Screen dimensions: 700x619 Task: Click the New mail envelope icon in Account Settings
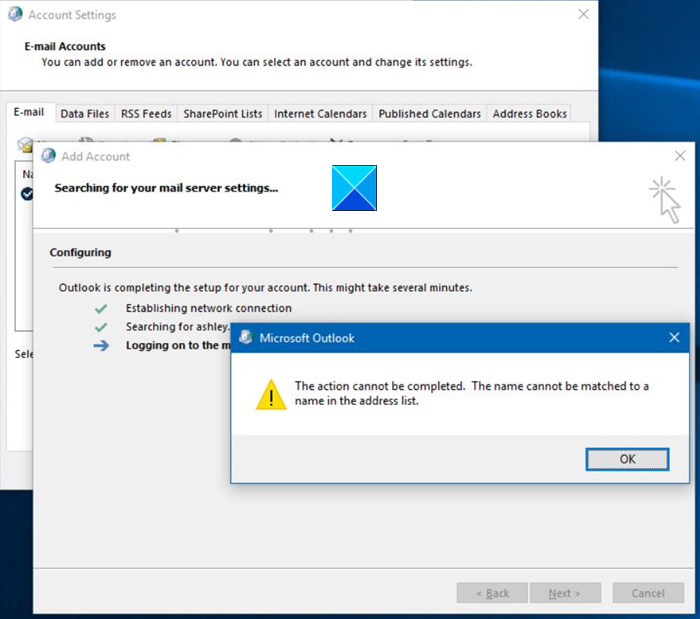pos(25,145)
